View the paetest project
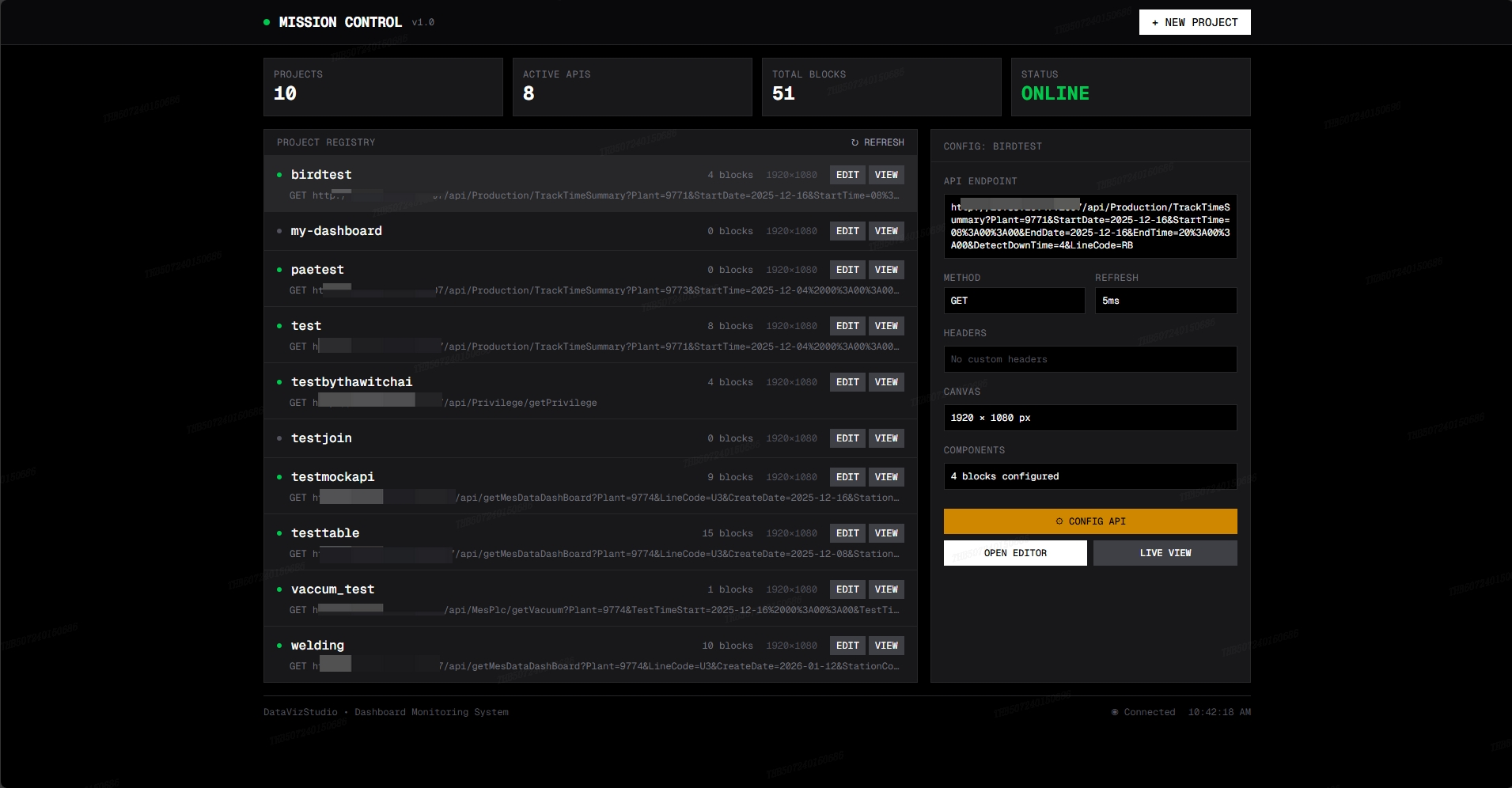 [x=886, y=270]
